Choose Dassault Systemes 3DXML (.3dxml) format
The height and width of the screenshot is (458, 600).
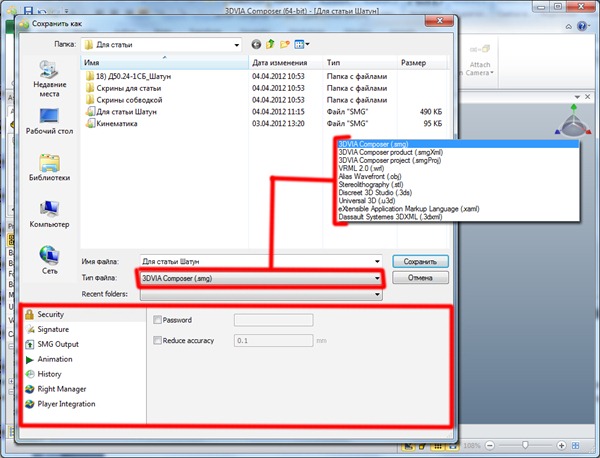click(x=458, y=217)
